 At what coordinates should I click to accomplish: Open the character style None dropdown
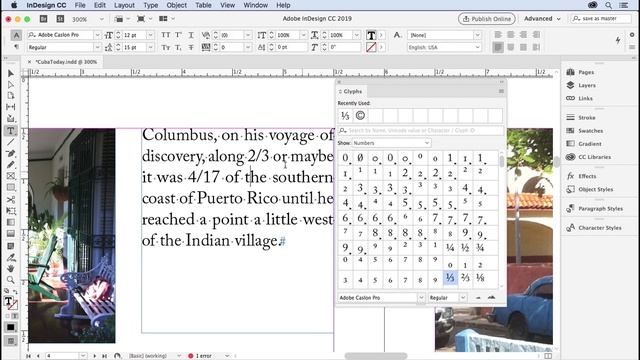point(477,35)
